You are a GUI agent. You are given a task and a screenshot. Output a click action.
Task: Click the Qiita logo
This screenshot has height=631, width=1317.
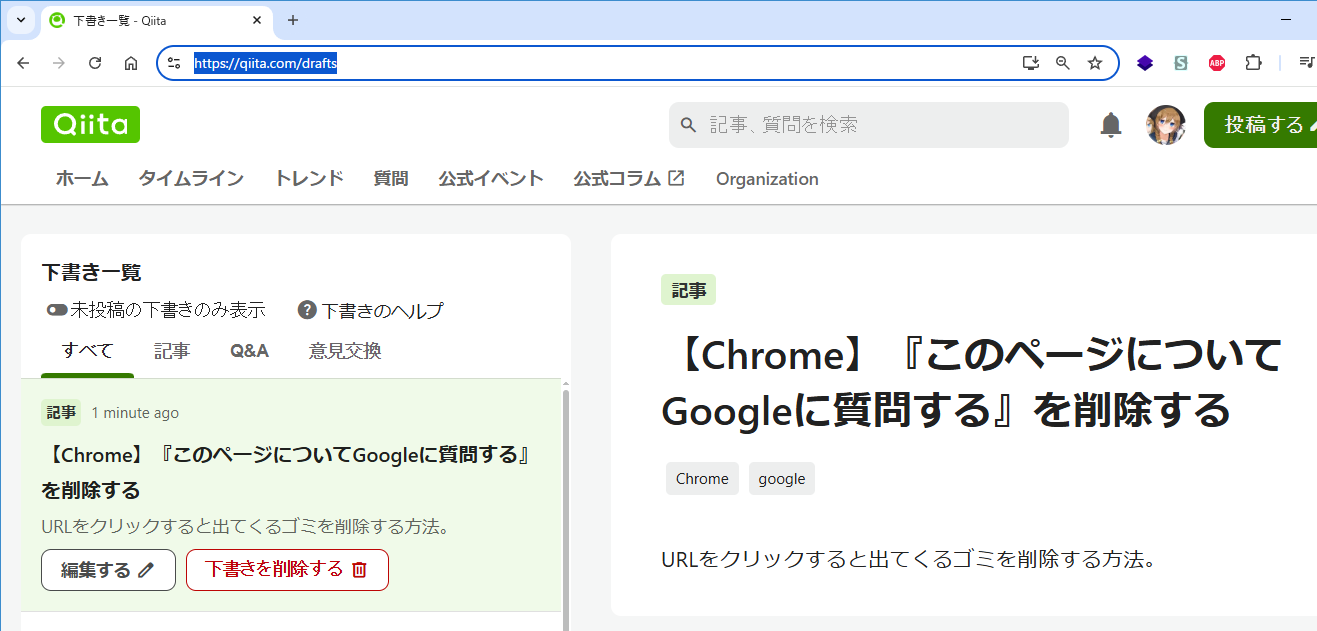pos(90,125)
